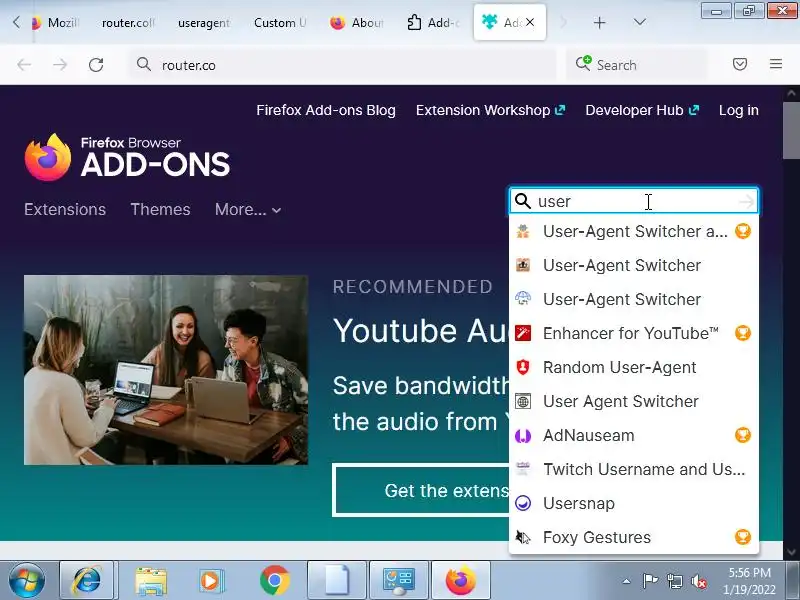The width and height of the screenshot is (800, 600).
Task: Click the Firefox taskbar button
Action: pos(461,581)
